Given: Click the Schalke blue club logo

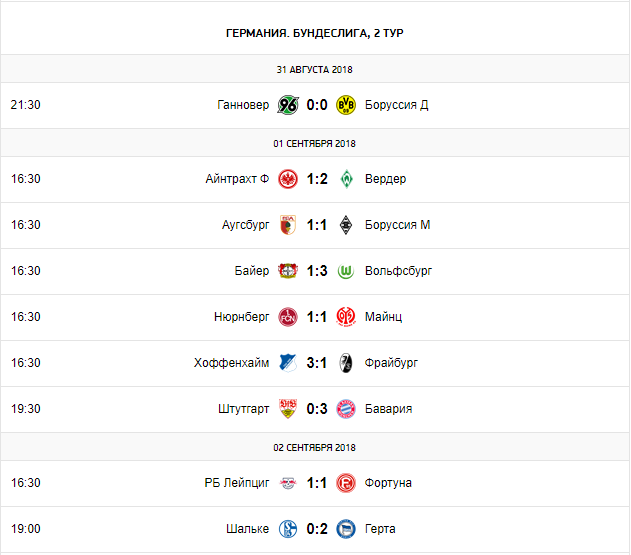Looking at the screenshot, I should [x=288, y=529].
